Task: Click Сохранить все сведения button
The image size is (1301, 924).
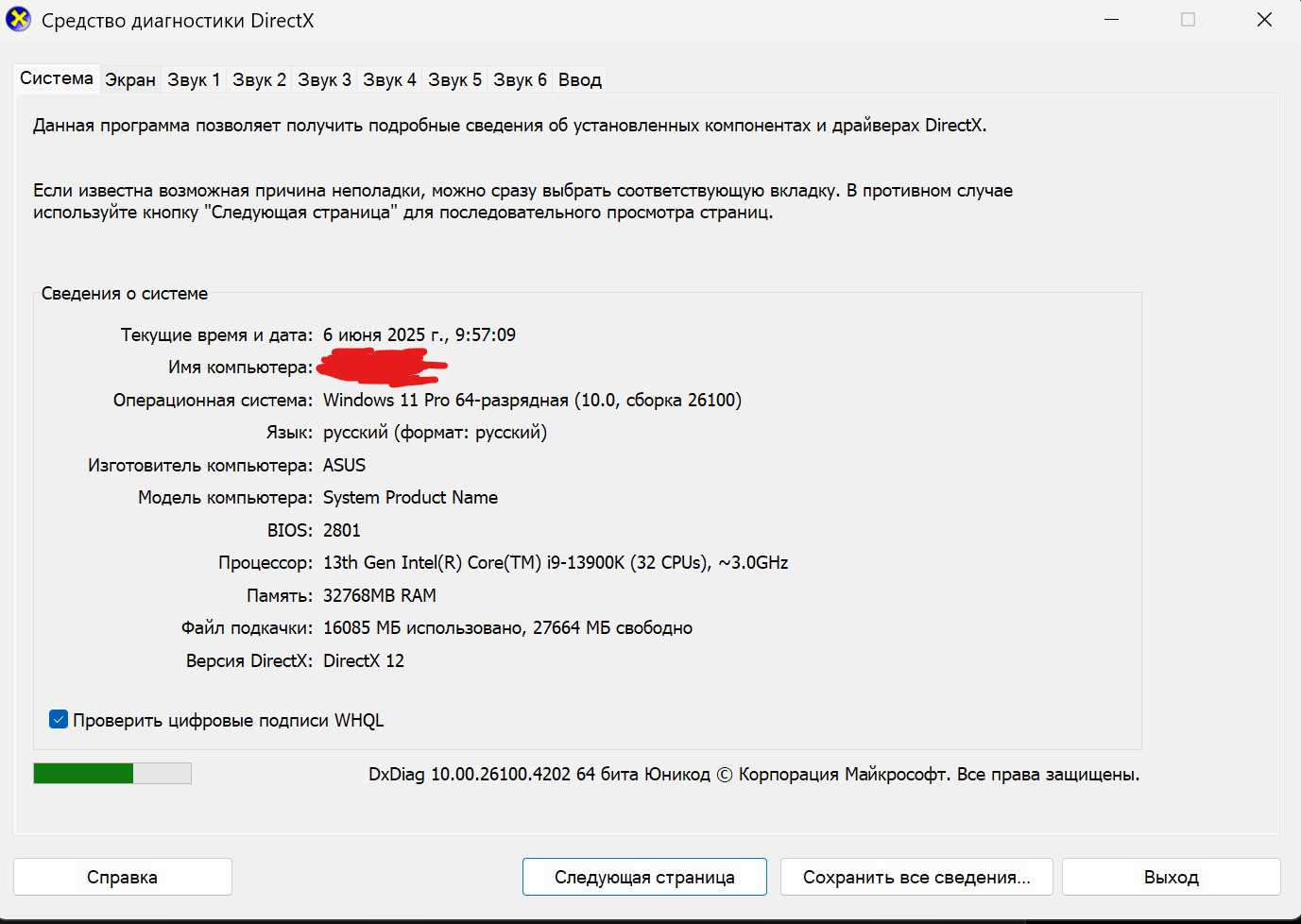Action: (916, 877)
